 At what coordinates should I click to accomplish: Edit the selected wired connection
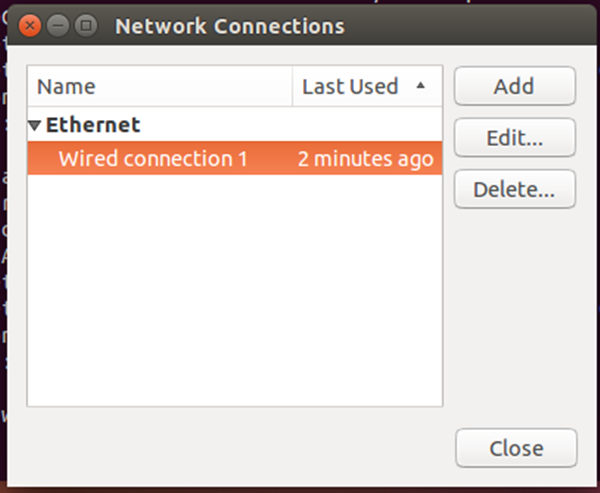point(515,137)
